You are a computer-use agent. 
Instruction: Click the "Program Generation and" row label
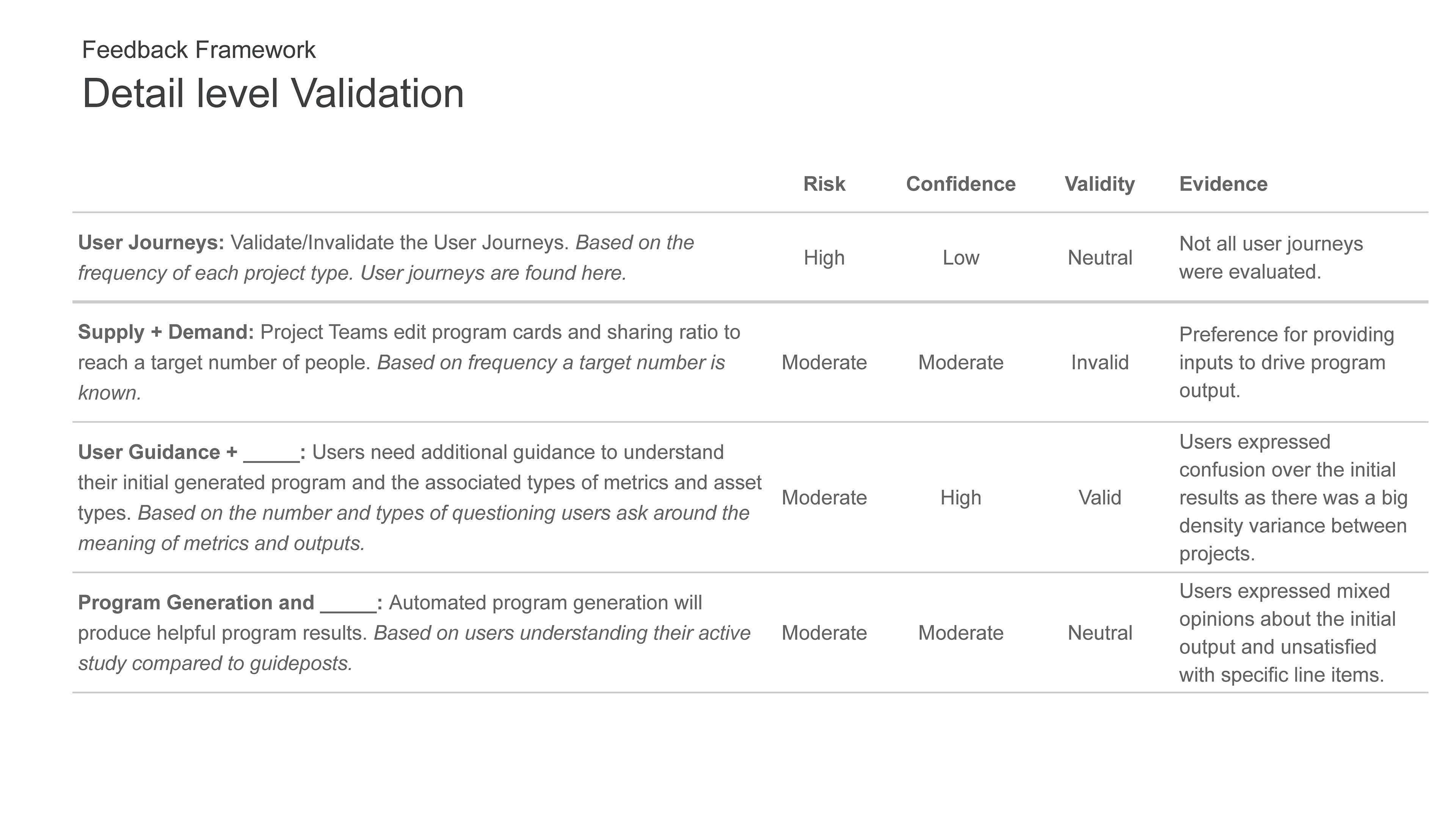pyautogui.click(x=196, y=602)
